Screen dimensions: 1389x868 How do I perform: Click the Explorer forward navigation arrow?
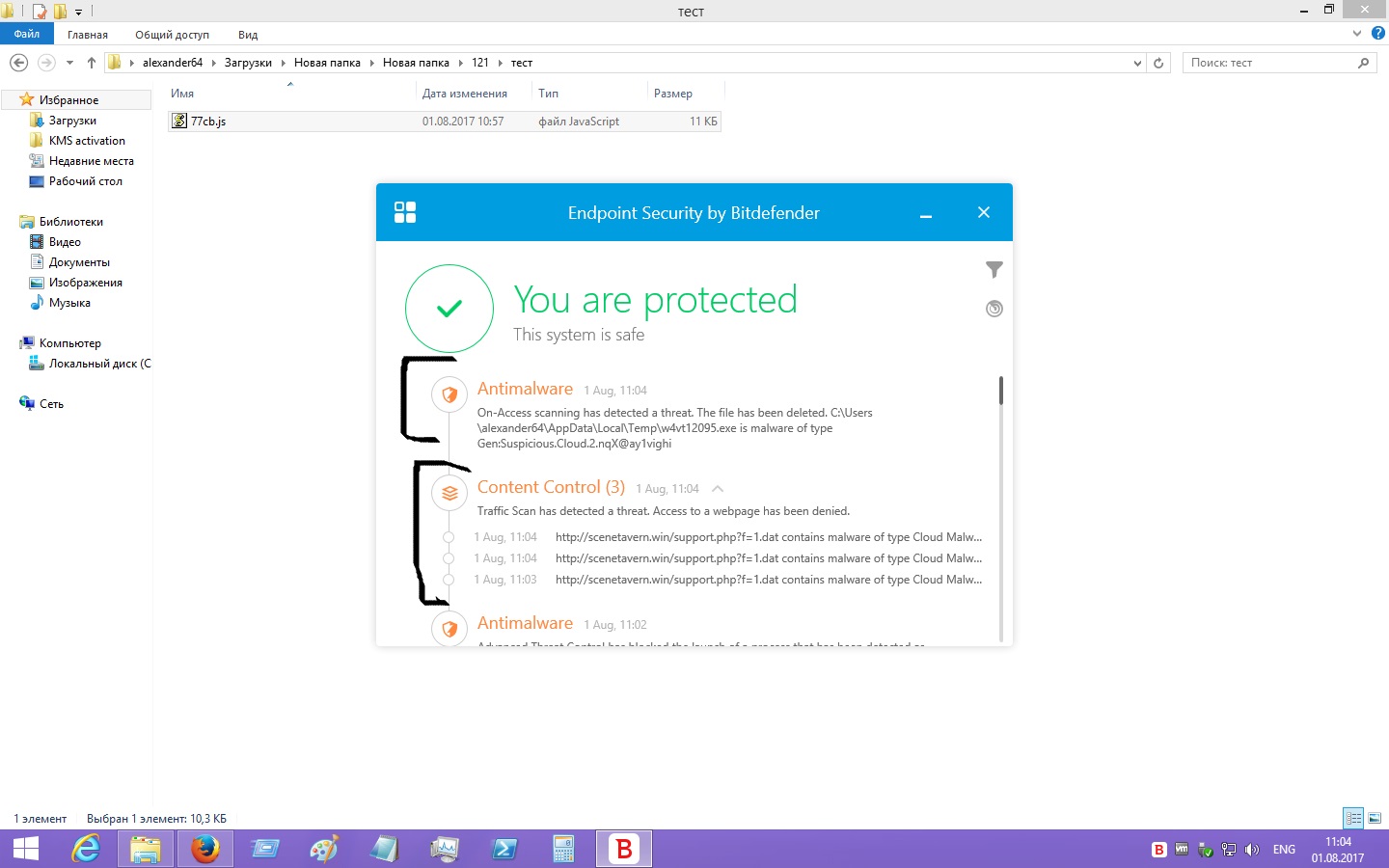[45, 63]
